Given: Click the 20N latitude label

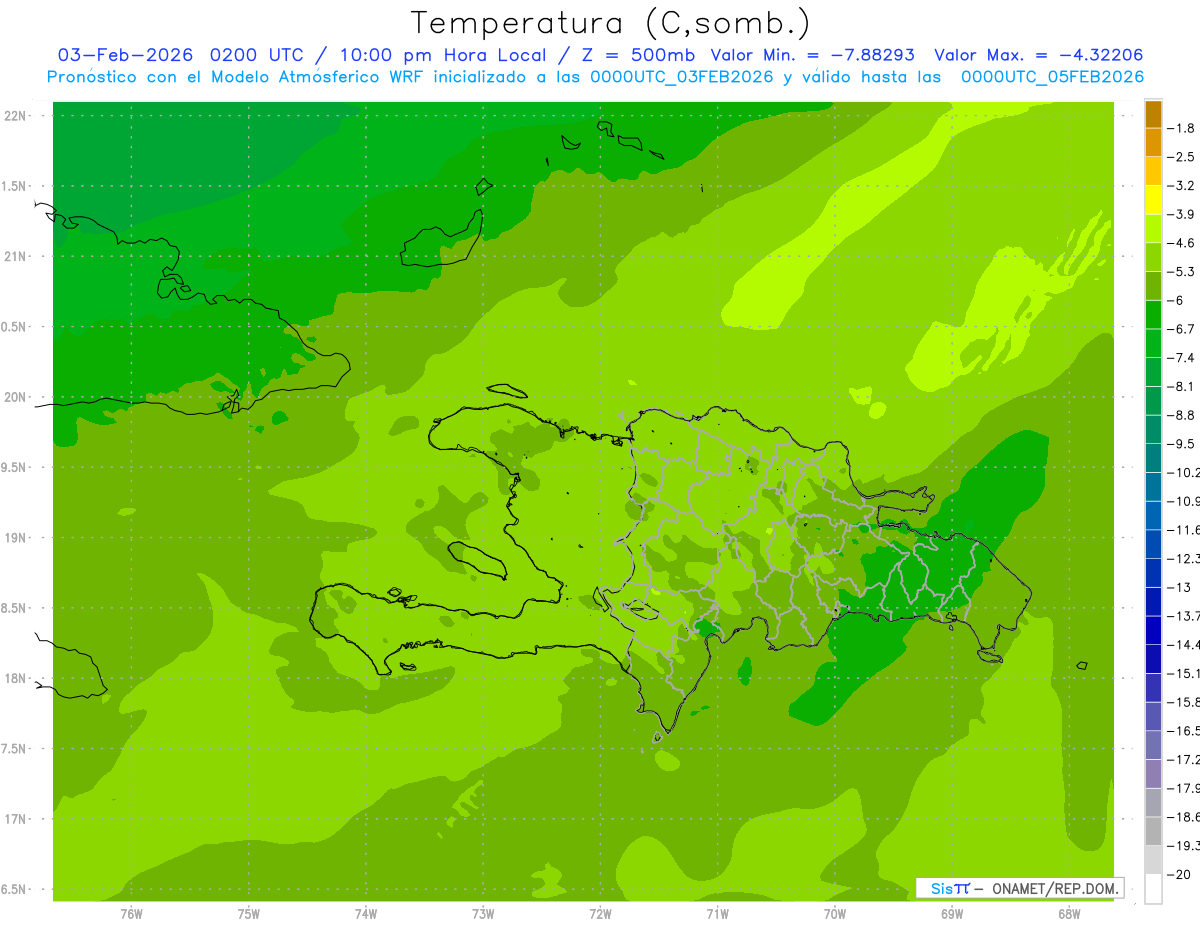Looking at the screenshot, I should pyautogui.click(x=17, y=397).
